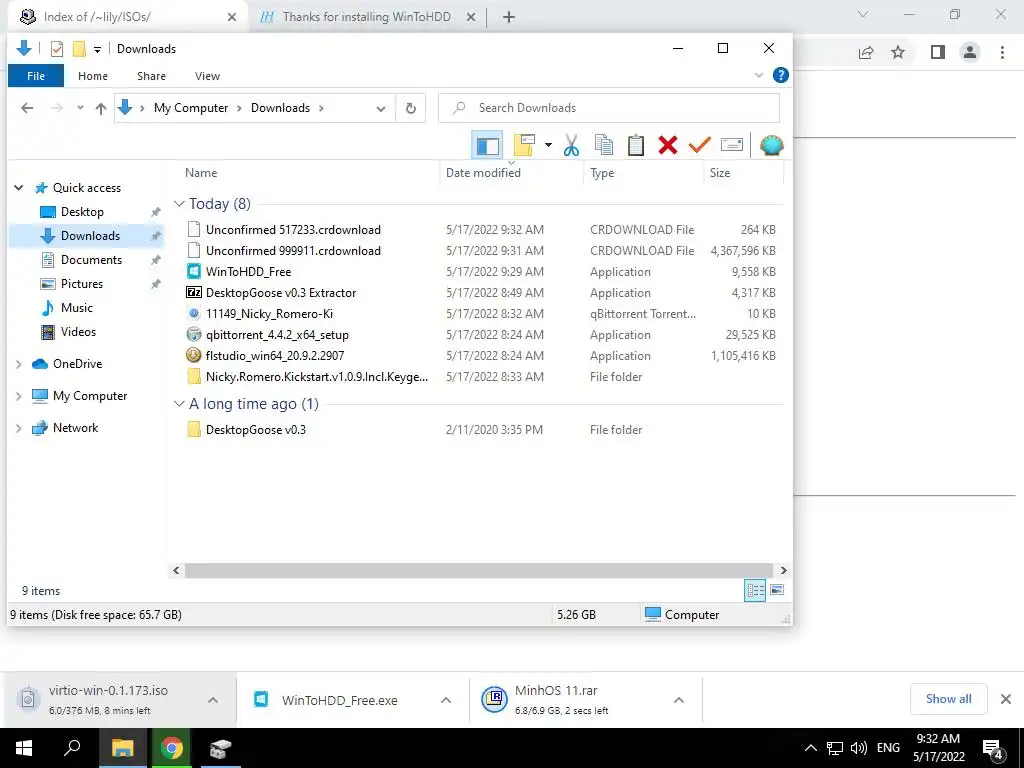
Task: Click the Search Downloads field
Action: pos(609,108)
